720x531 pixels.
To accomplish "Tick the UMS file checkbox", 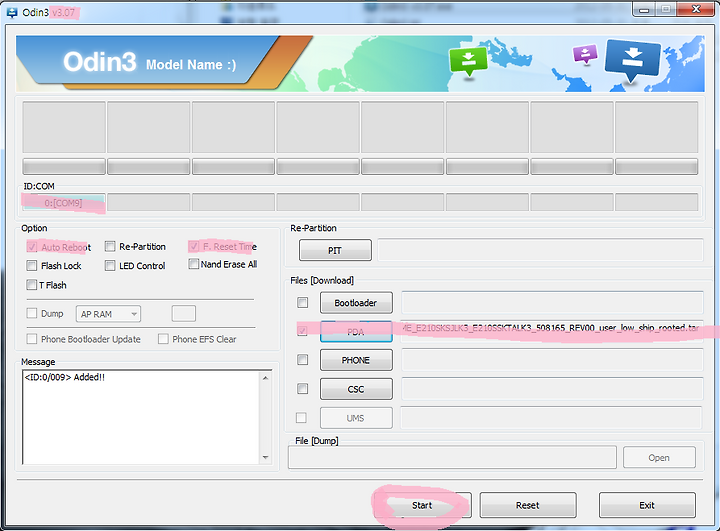I will click(x=301, y=418).
